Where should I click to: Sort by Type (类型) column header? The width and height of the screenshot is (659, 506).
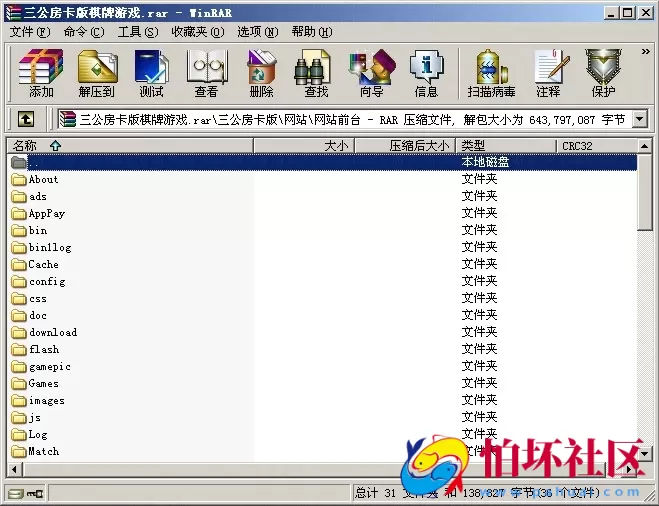pos(506,146)
